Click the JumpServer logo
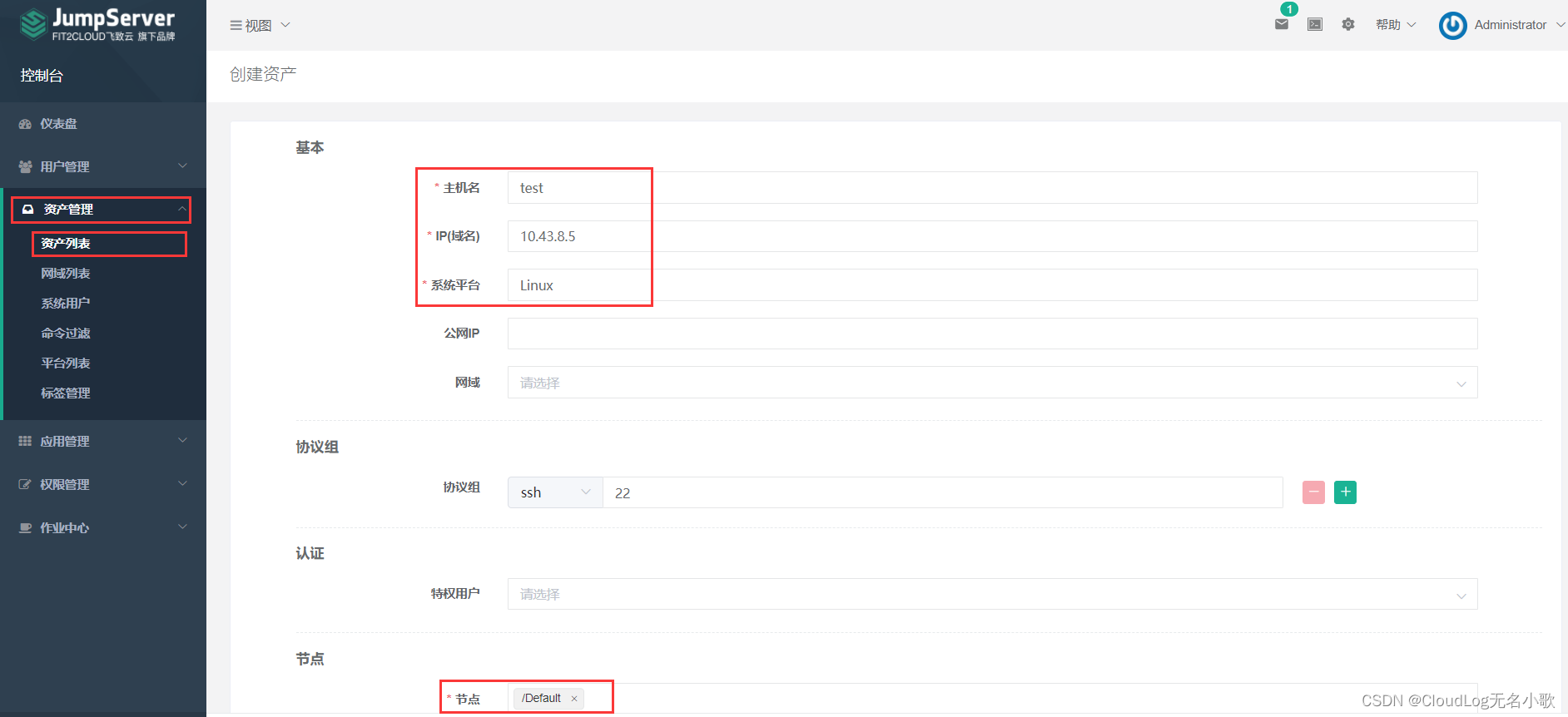The height and width of the screenshot is (717, 1568). point(97,24)
